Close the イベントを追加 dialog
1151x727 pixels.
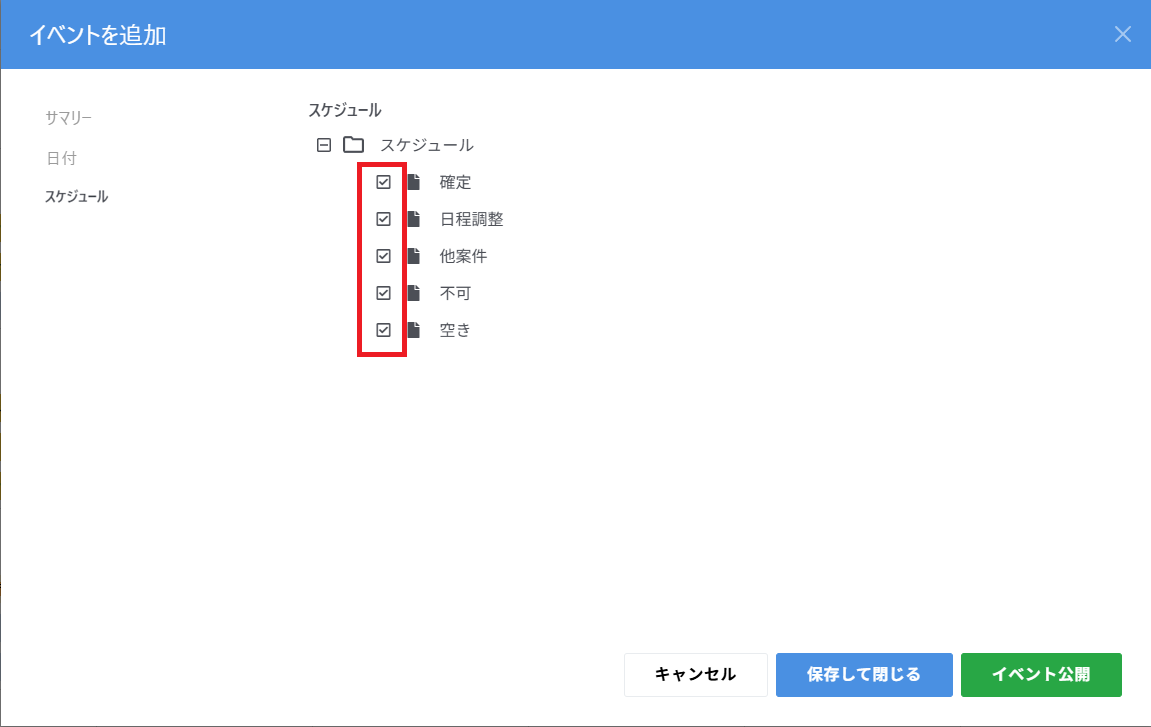pyautogui.click(x=1123, y=34)
